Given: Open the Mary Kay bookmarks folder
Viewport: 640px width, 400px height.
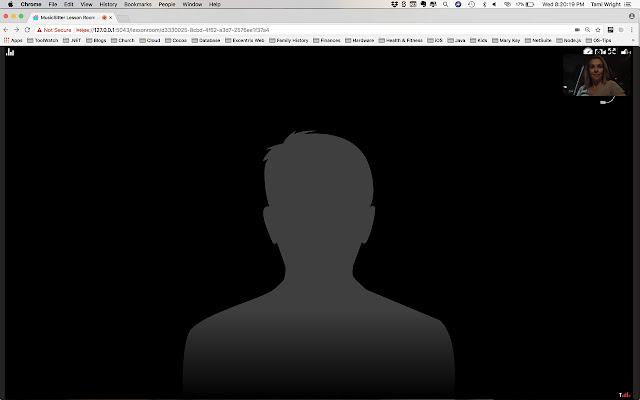Looking at the screenshot, I should click(506, 40).
